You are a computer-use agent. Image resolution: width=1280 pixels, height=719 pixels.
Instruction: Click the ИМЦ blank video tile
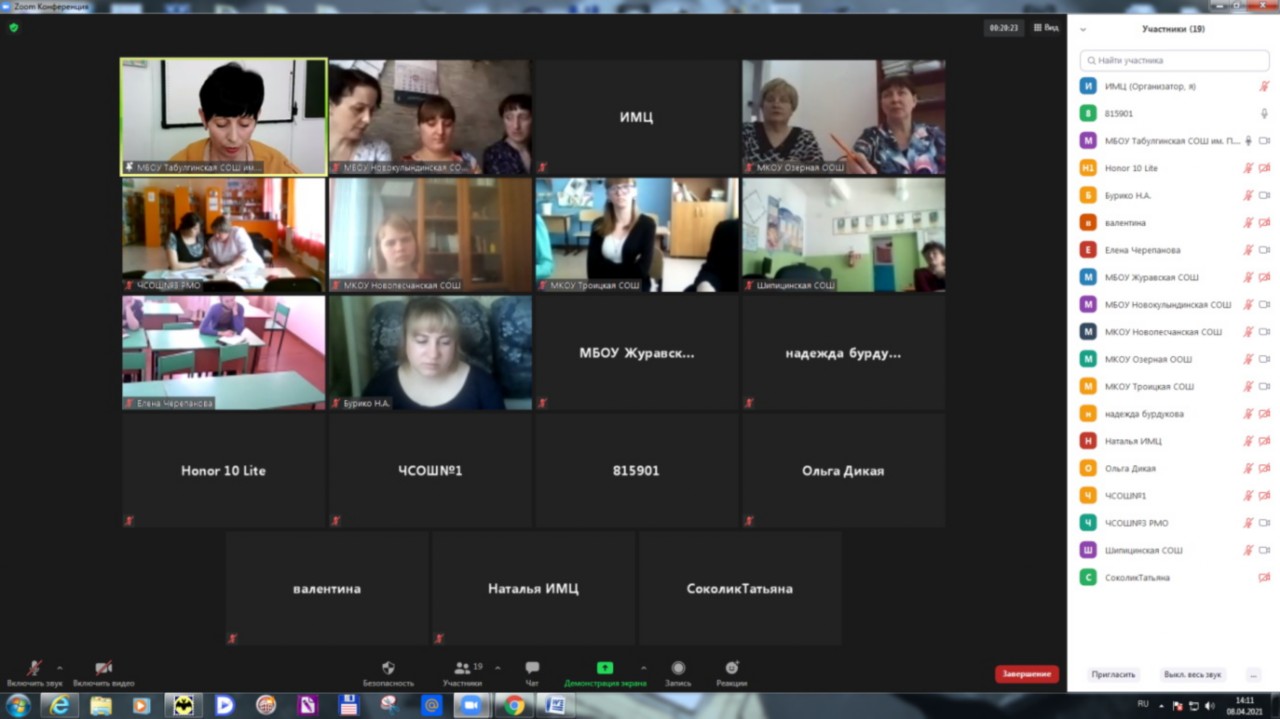pos(637,117)
